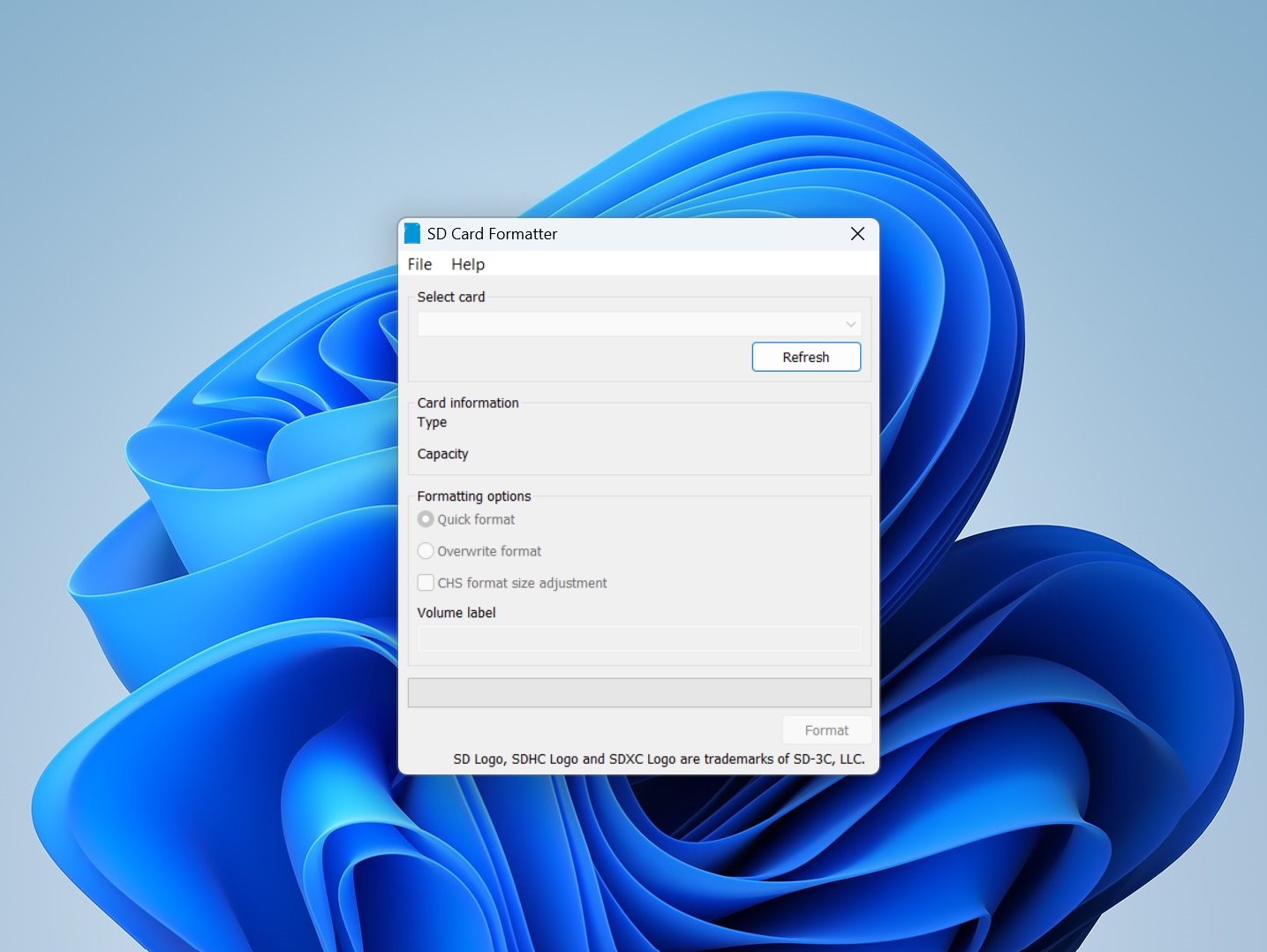Close the SD Card Formatter window

click(x=857, y=234)
